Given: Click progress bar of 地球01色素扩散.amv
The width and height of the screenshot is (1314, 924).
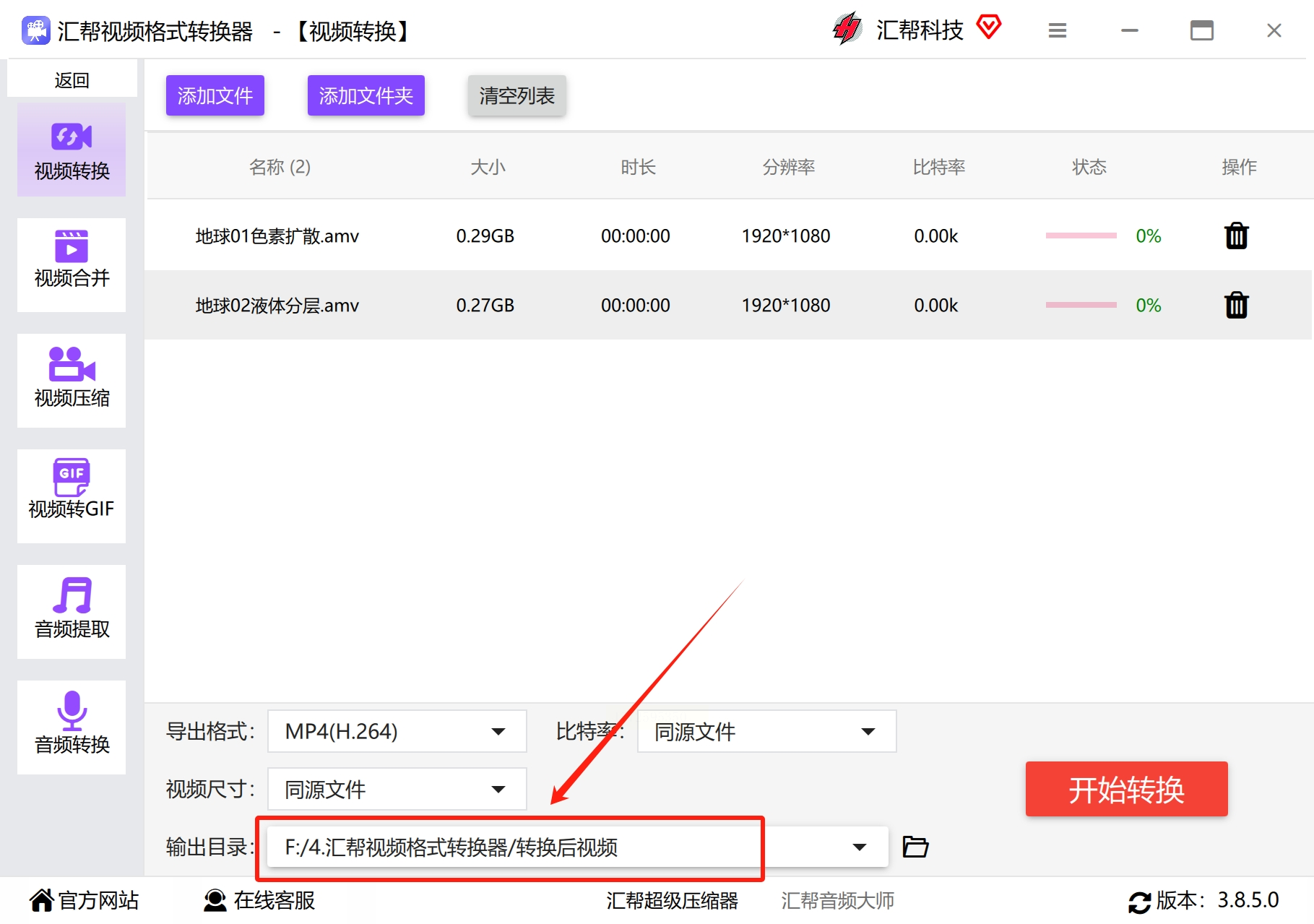Looking at the screenshot, I should (1081, 236).
